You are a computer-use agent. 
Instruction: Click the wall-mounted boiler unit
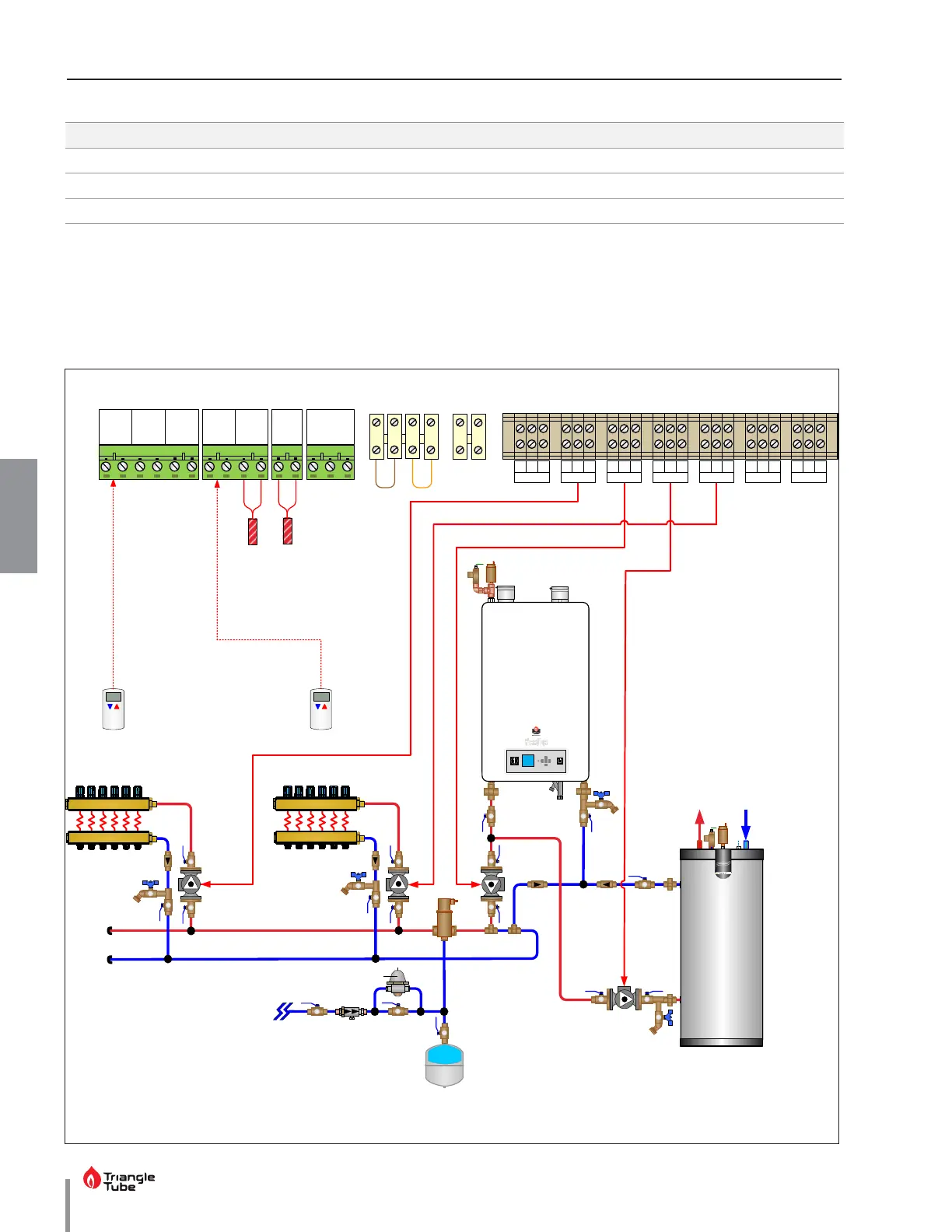click(x=535, y=691)
